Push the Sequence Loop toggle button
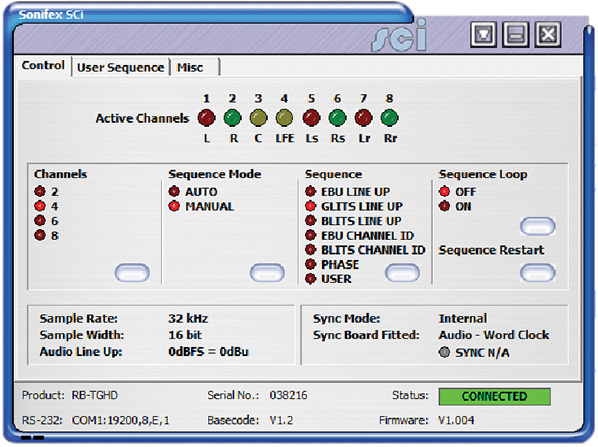 pyautogui.click(x=537, y=226)
